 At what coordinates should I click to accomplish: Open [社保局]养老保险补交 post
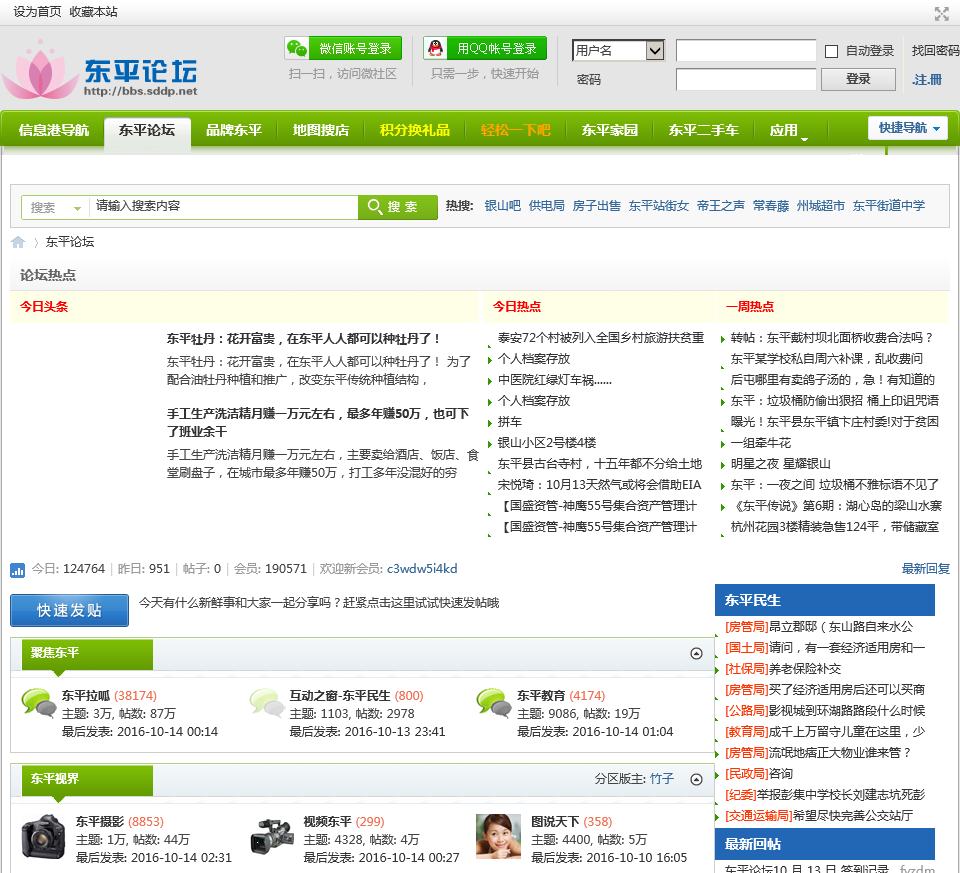point(783,669)
